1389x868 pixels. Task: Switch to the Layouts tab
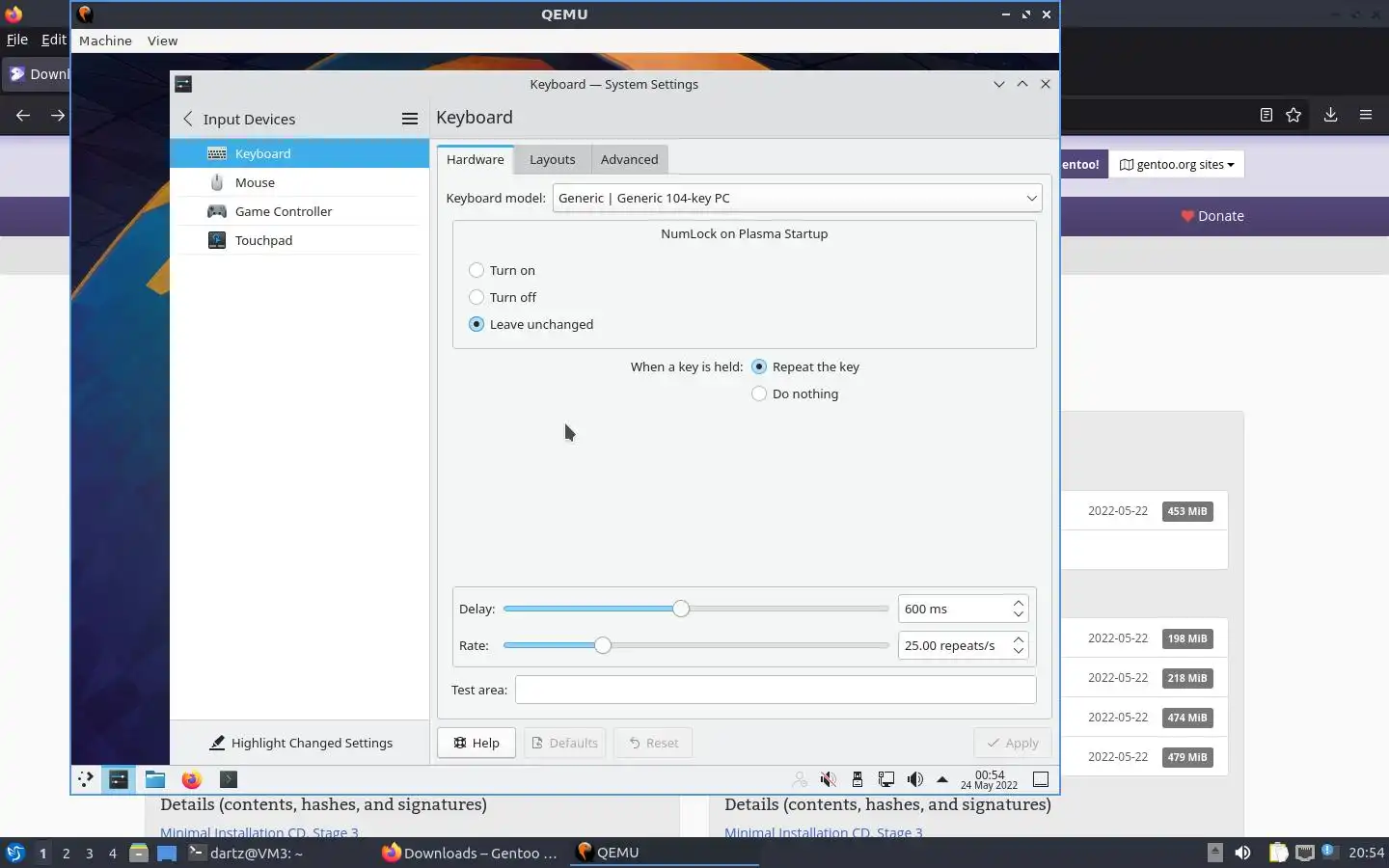(x=553, y=159)
